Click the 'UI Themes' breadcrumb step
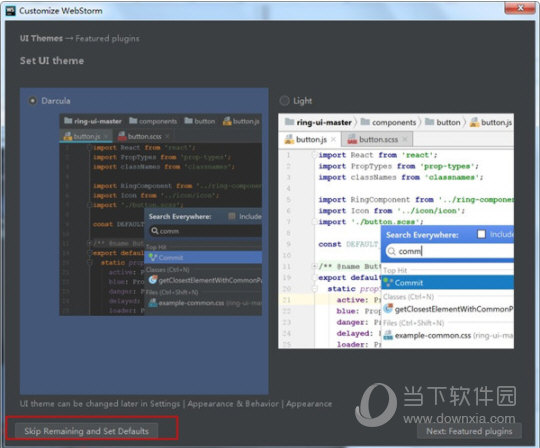The image size is (540, 448). pos(41,38)
